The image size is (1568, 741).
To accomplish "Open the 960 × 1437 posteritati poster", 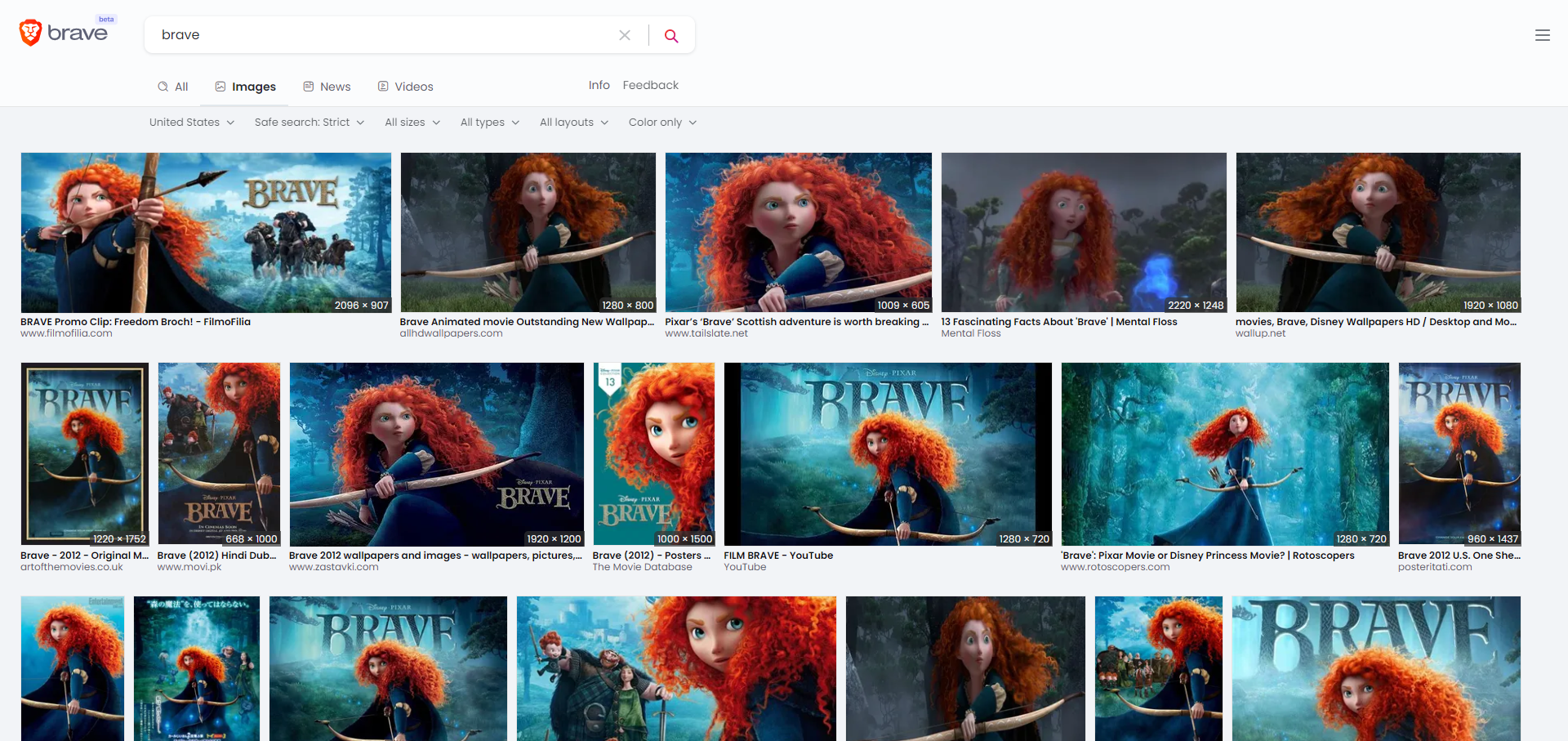I will point(1459,454).
